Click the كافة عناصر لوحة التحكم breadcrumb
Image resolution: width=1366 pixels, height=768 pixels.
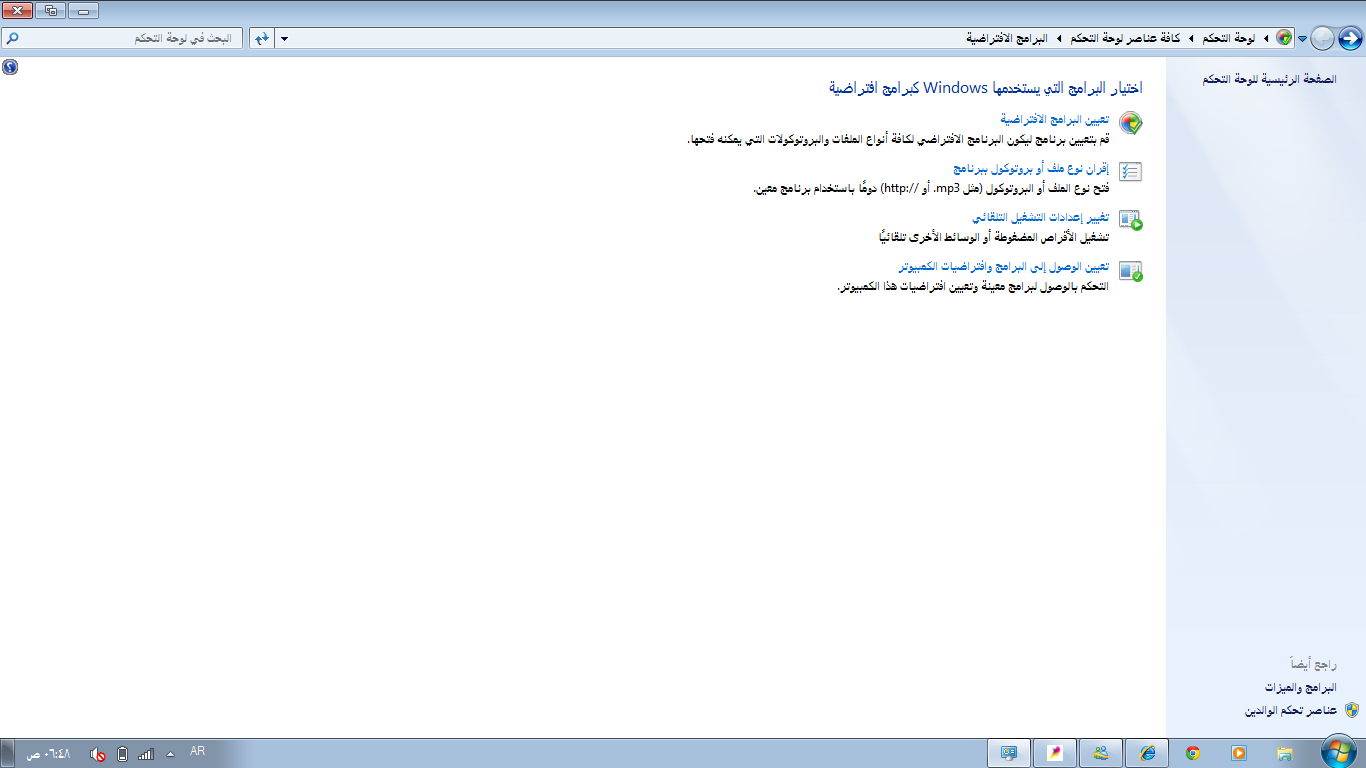tap(1125, 38)
